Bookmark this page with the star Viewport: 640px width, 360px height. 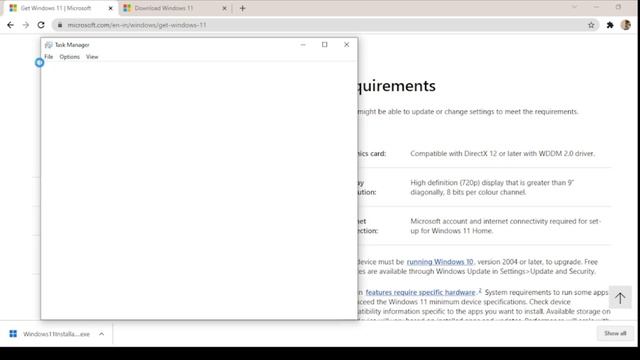[x=591, y=25]
